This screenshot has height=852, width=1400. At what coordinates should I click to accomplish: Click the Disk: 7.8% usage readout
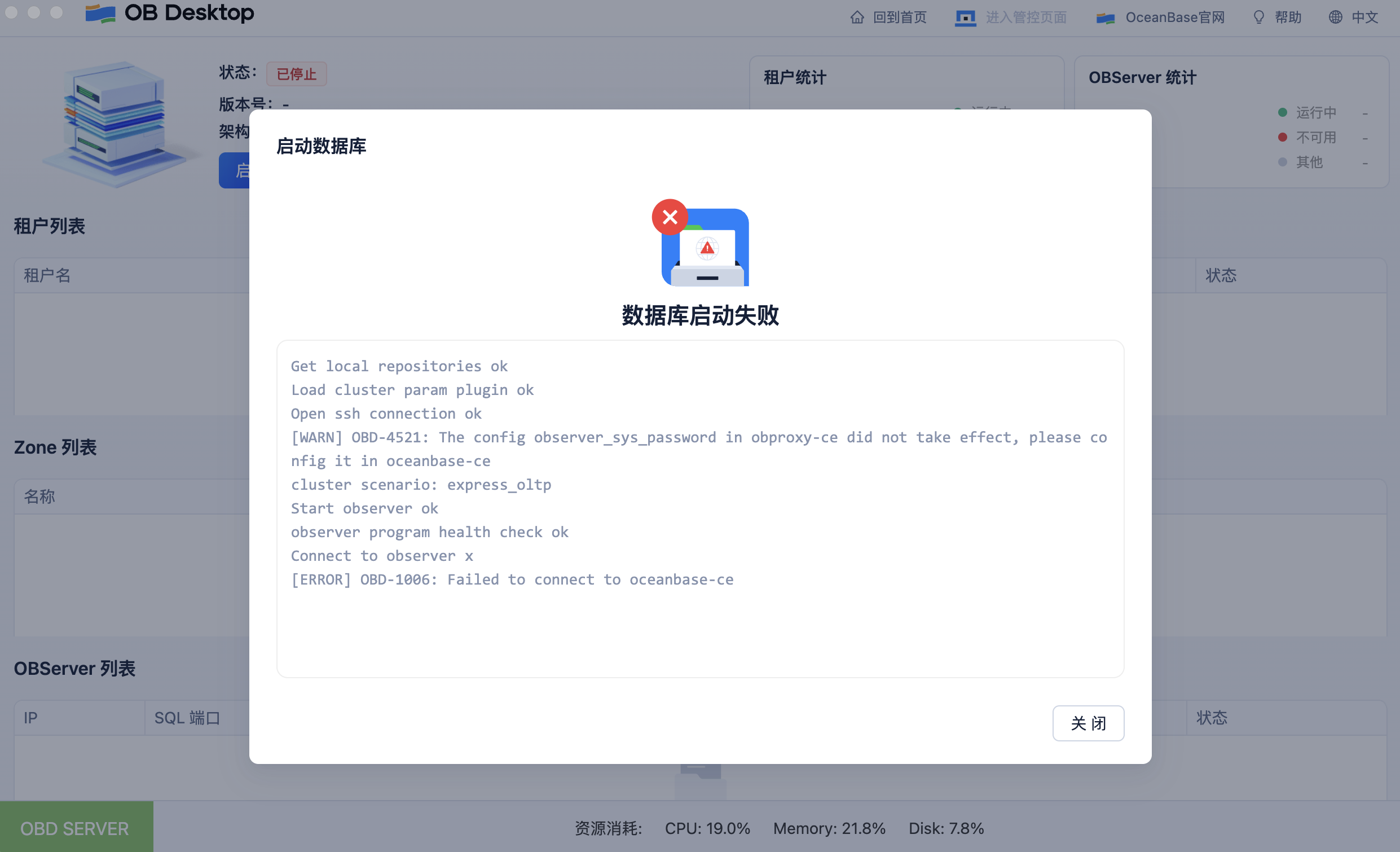(945, 828)
